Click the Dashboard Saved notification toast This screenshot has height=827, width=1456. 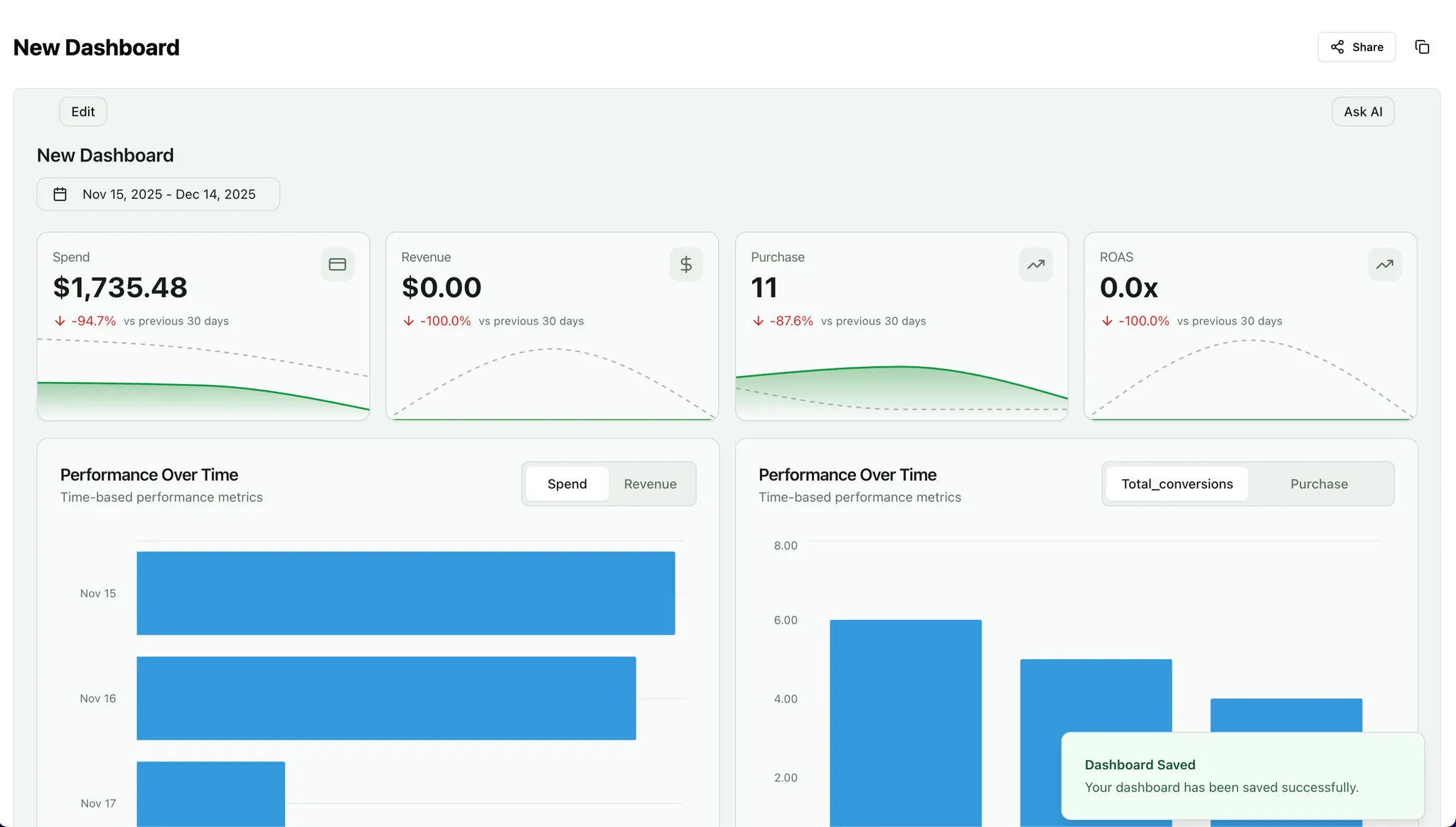click(x=1242, y=776)
